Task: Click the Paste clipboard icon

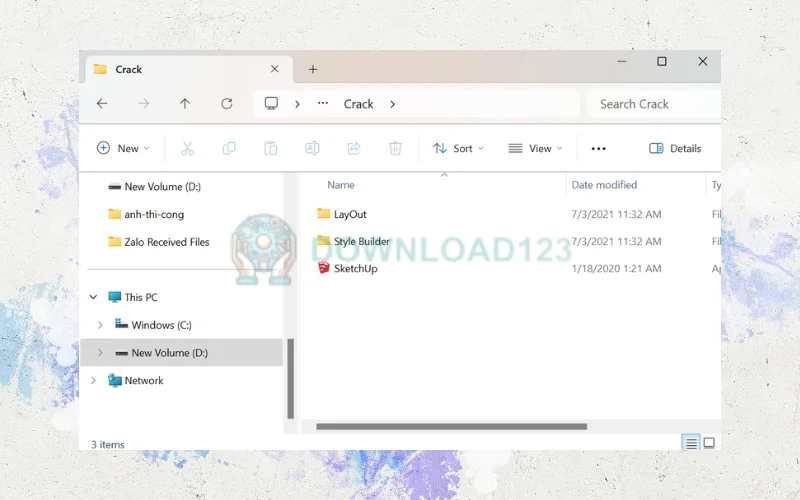Action: tap(270, 148)
